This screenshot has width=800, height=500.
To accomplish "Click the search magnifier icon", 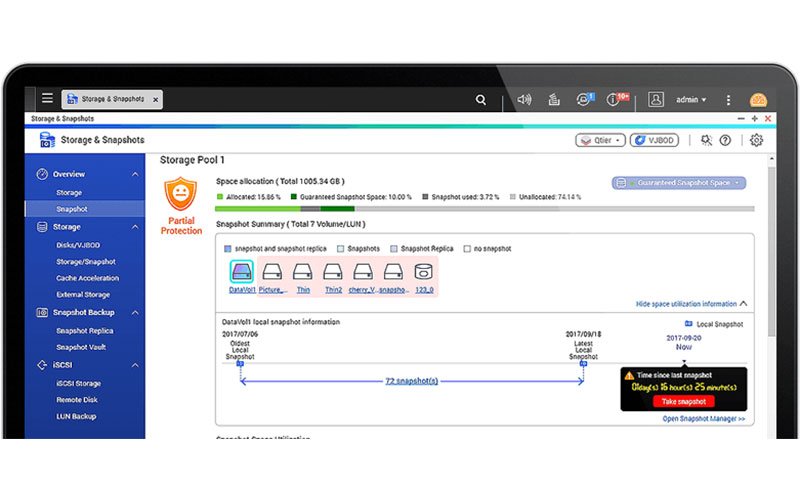I will pyautogui.click(x=481, y=100).
